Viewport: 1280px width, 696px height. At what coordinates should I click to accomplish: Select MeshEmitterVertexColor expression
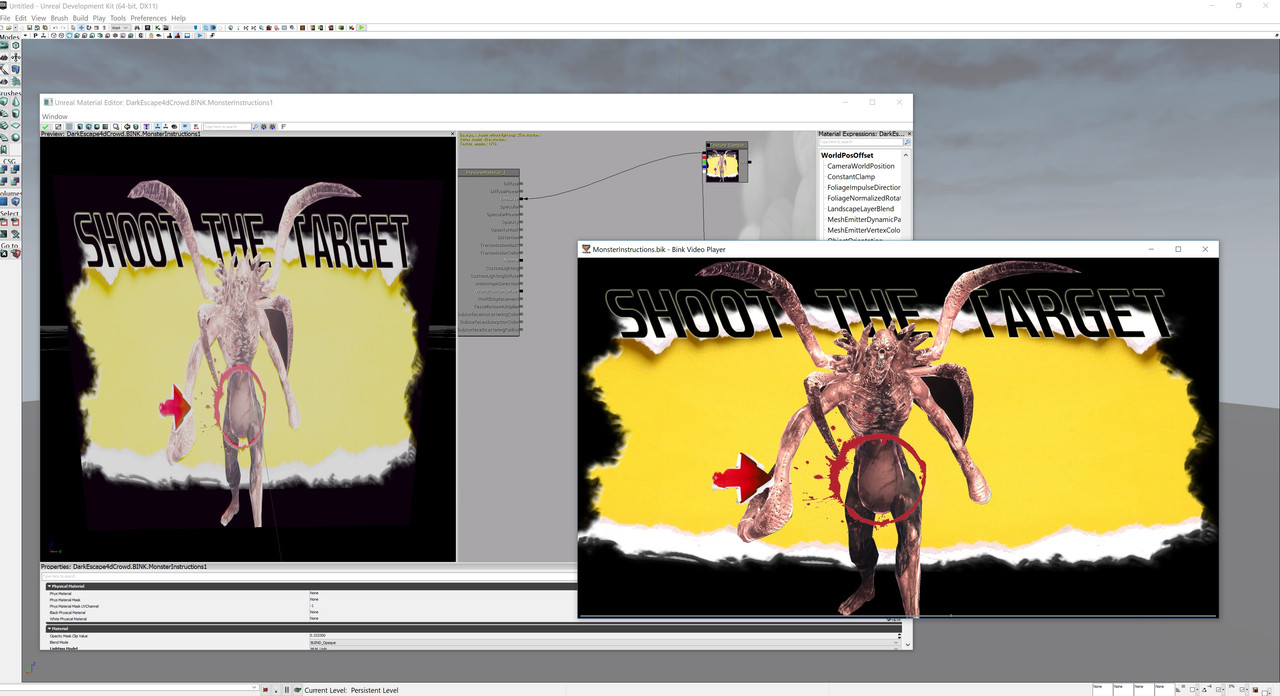pyautogui.click(x=864, y=230)
